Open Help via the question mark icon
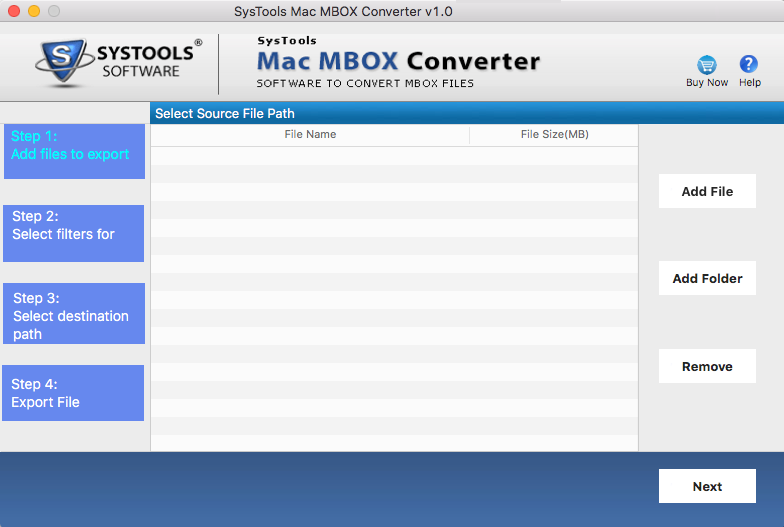Image resolution: width=784 pixels, height=527 pixels. pos(748,64)
